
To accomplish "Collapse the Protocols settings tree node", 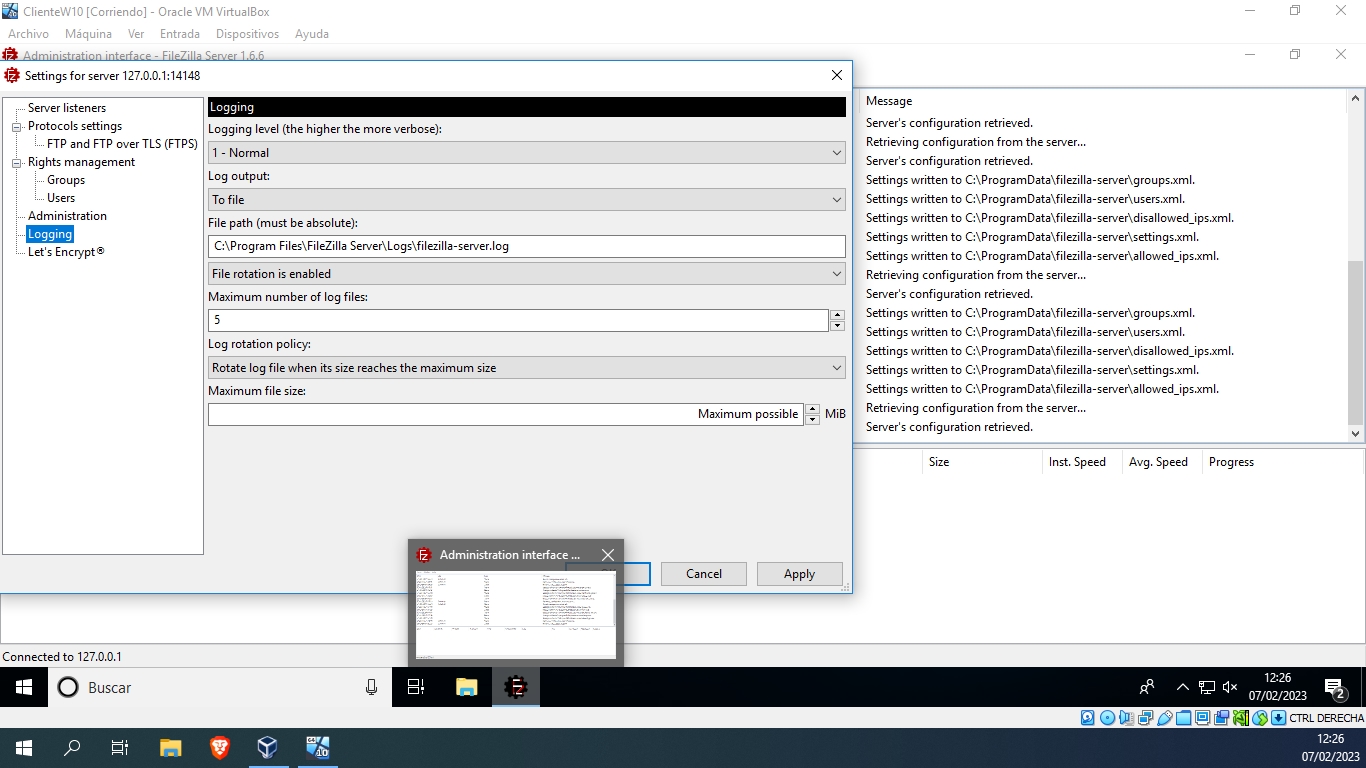I will coord(17,127).
